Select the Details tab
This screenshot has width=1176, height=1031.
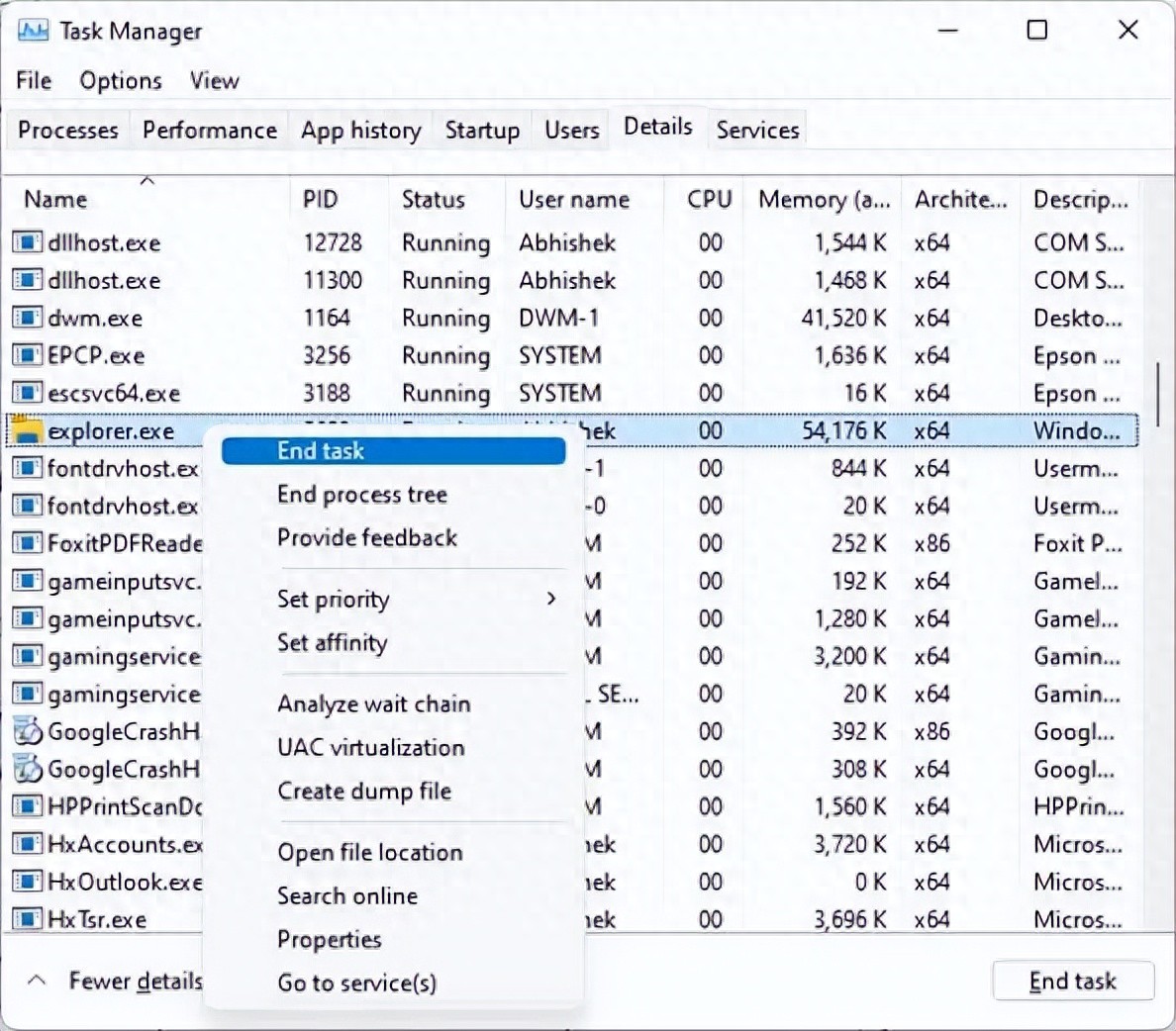(657, 126)
